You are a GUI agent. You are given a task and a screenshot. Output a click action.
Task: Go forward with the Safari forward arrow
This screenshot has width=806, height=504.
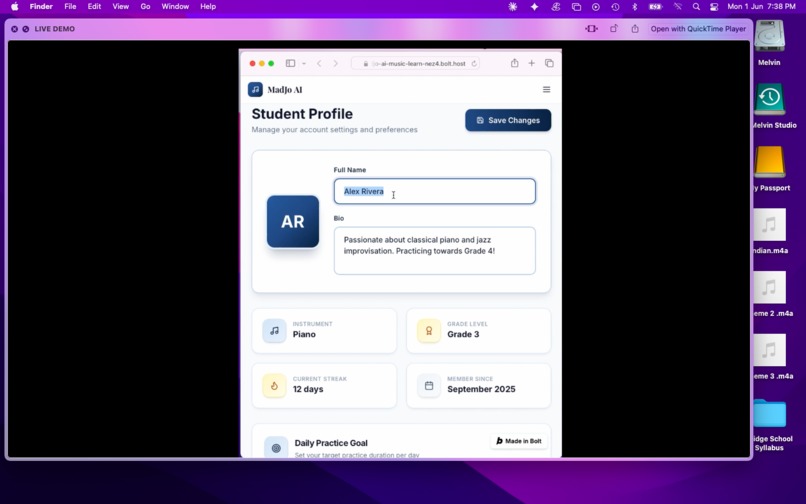tap(336, 63)
